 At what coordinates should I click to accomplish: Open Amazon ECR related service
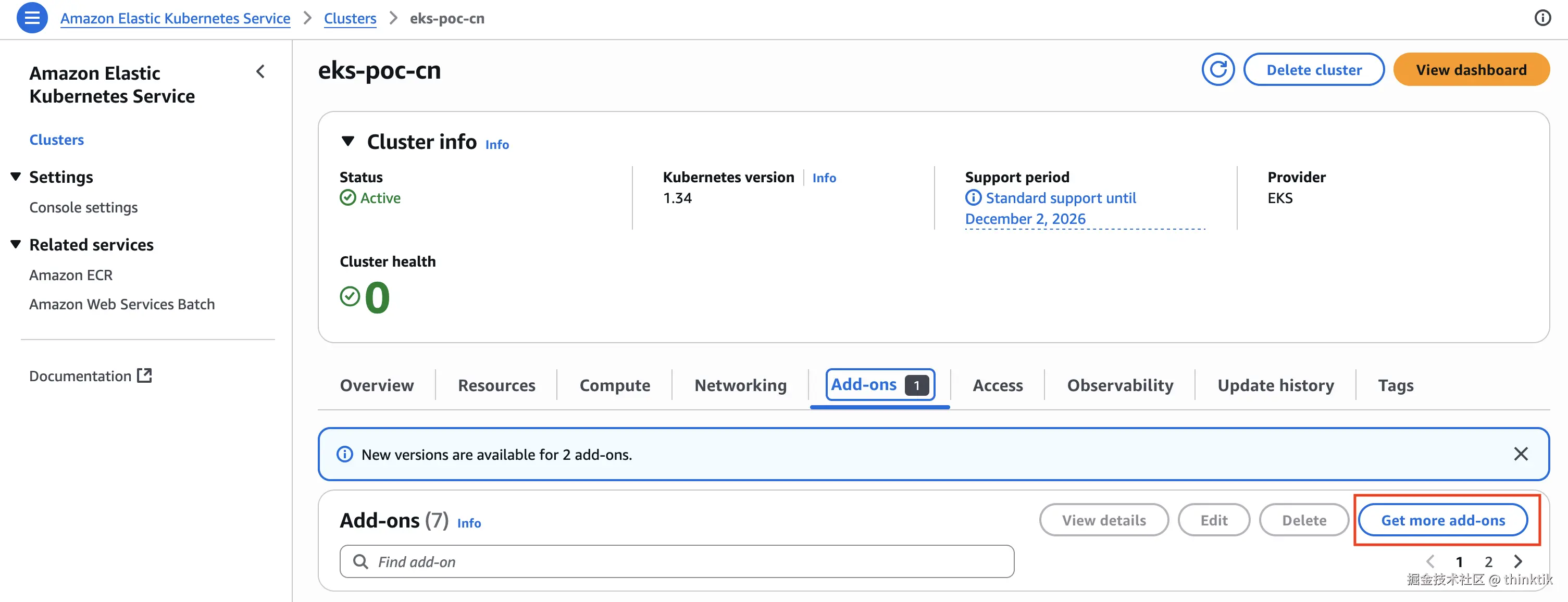click(x=71, y=274)
